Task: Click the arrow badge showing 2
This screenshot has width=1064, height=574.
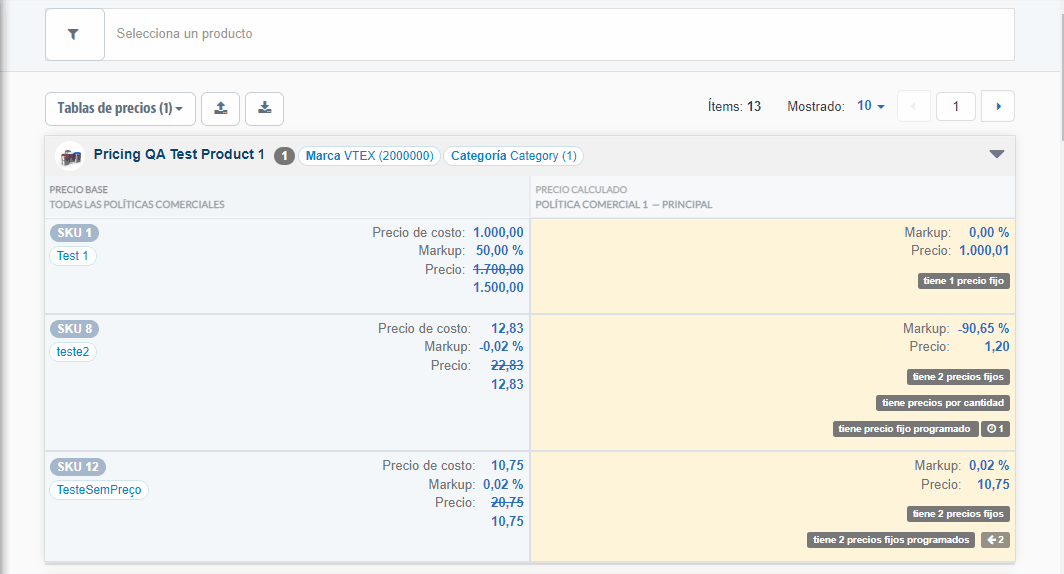Action: [995, 540]
